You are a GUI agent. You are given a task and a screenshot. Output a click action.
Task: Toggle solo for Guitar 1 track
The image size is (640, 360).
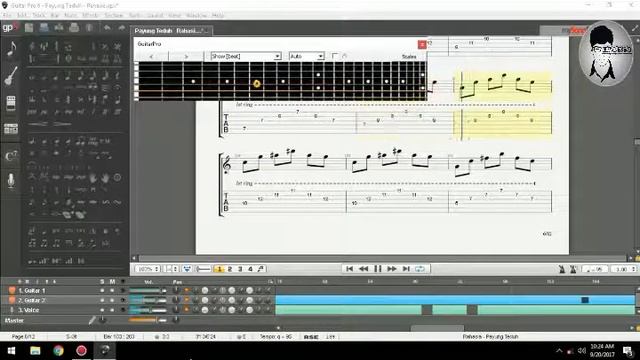pos(102,291)
